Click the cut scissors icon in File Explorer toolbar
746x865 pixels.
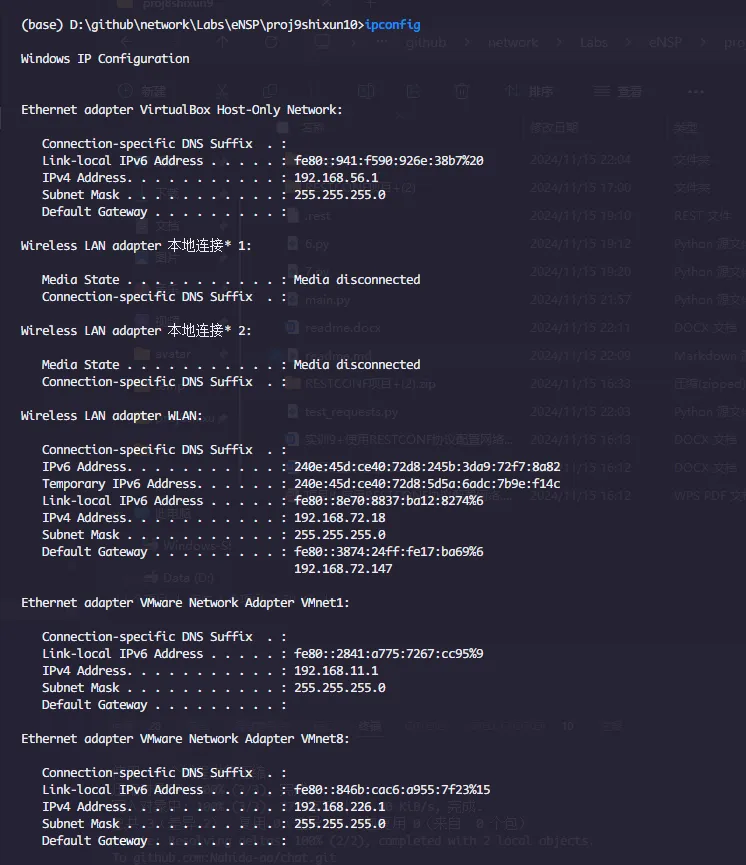click(222, 91)
